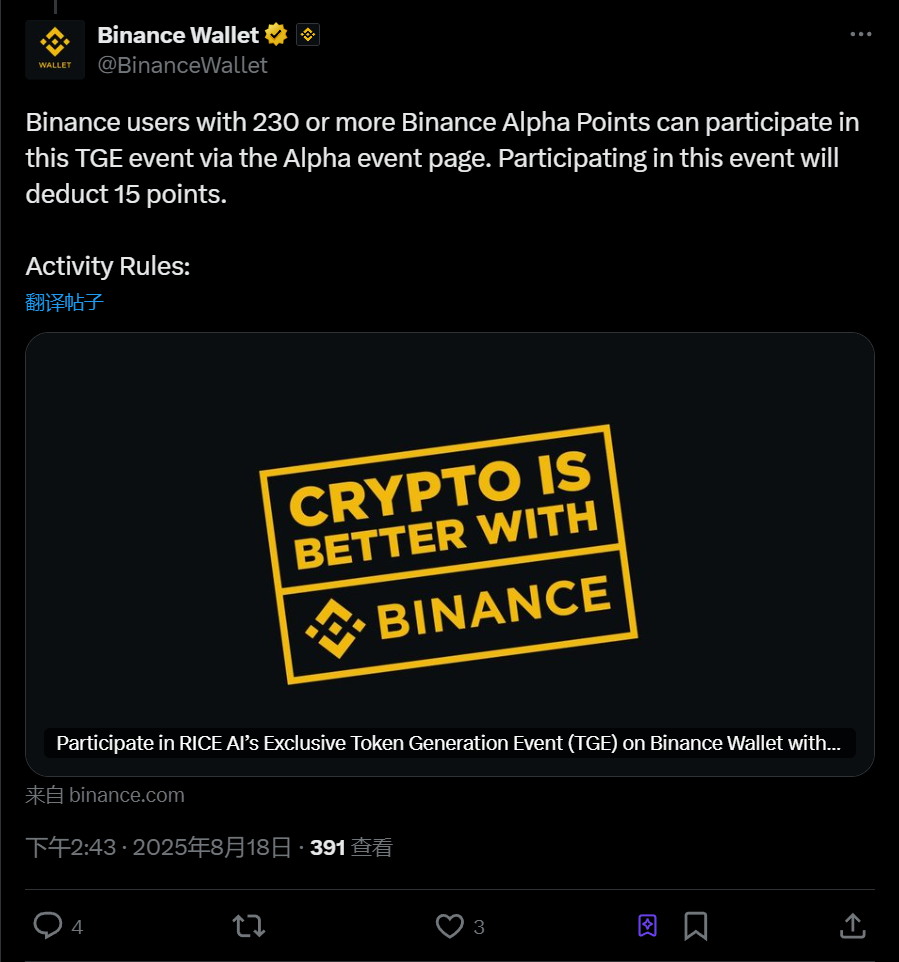This screenshot has width=899, height=962.
Task: Click the 391 查看 view count
Action: coord(351,848)
